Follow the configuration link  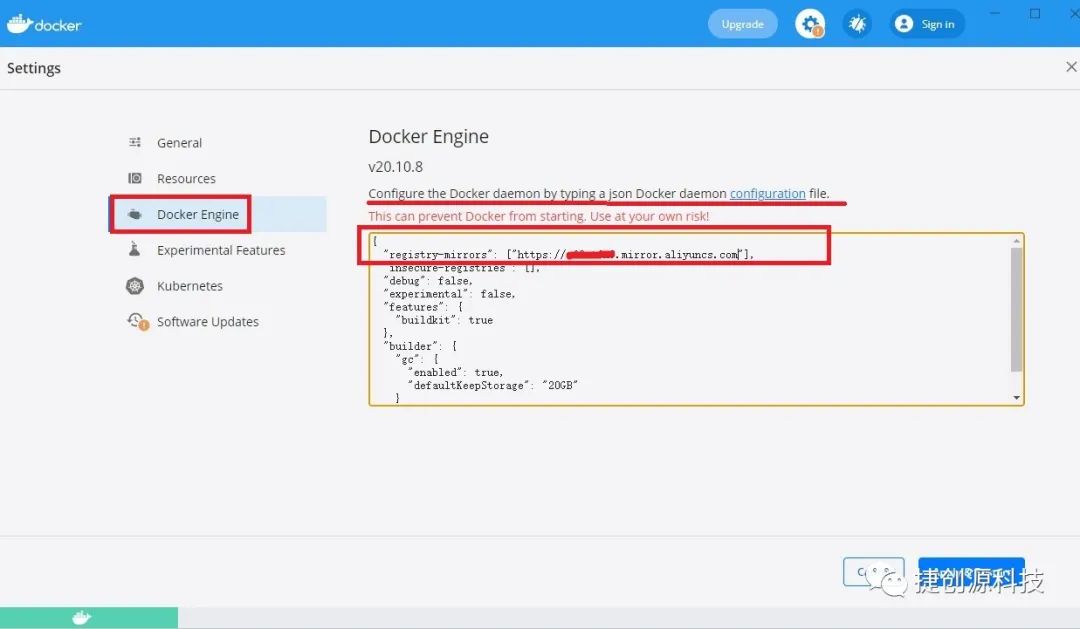click(x=767, y=194)
